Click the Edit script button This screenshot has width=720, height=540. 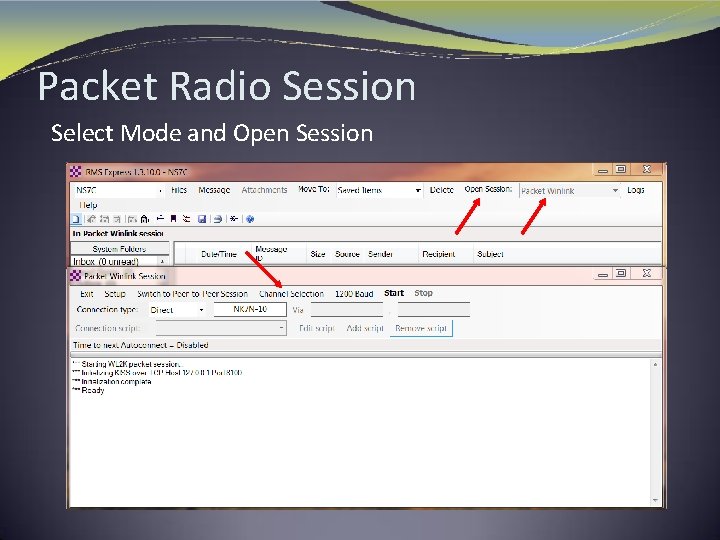(316, 328)
